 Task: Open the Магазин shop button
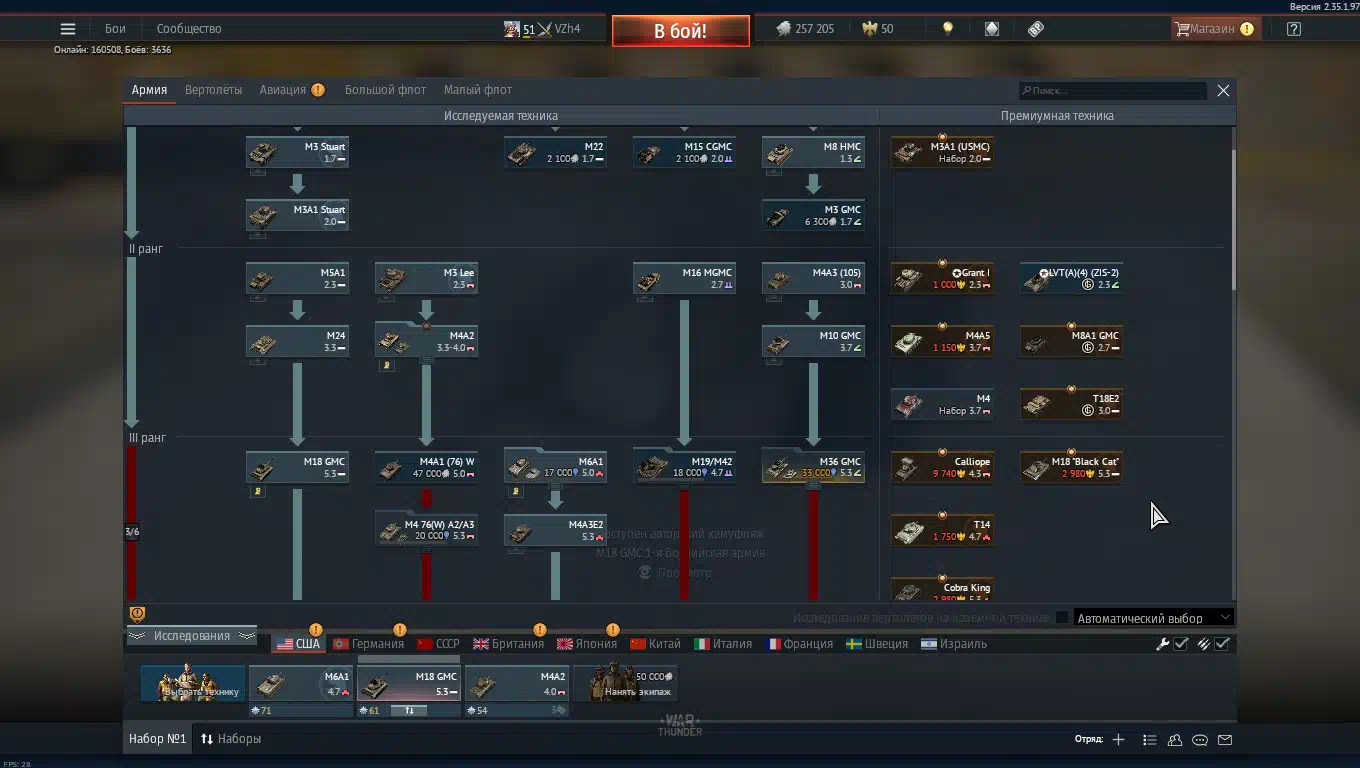pyautogui.click(x=1214, y=29)
